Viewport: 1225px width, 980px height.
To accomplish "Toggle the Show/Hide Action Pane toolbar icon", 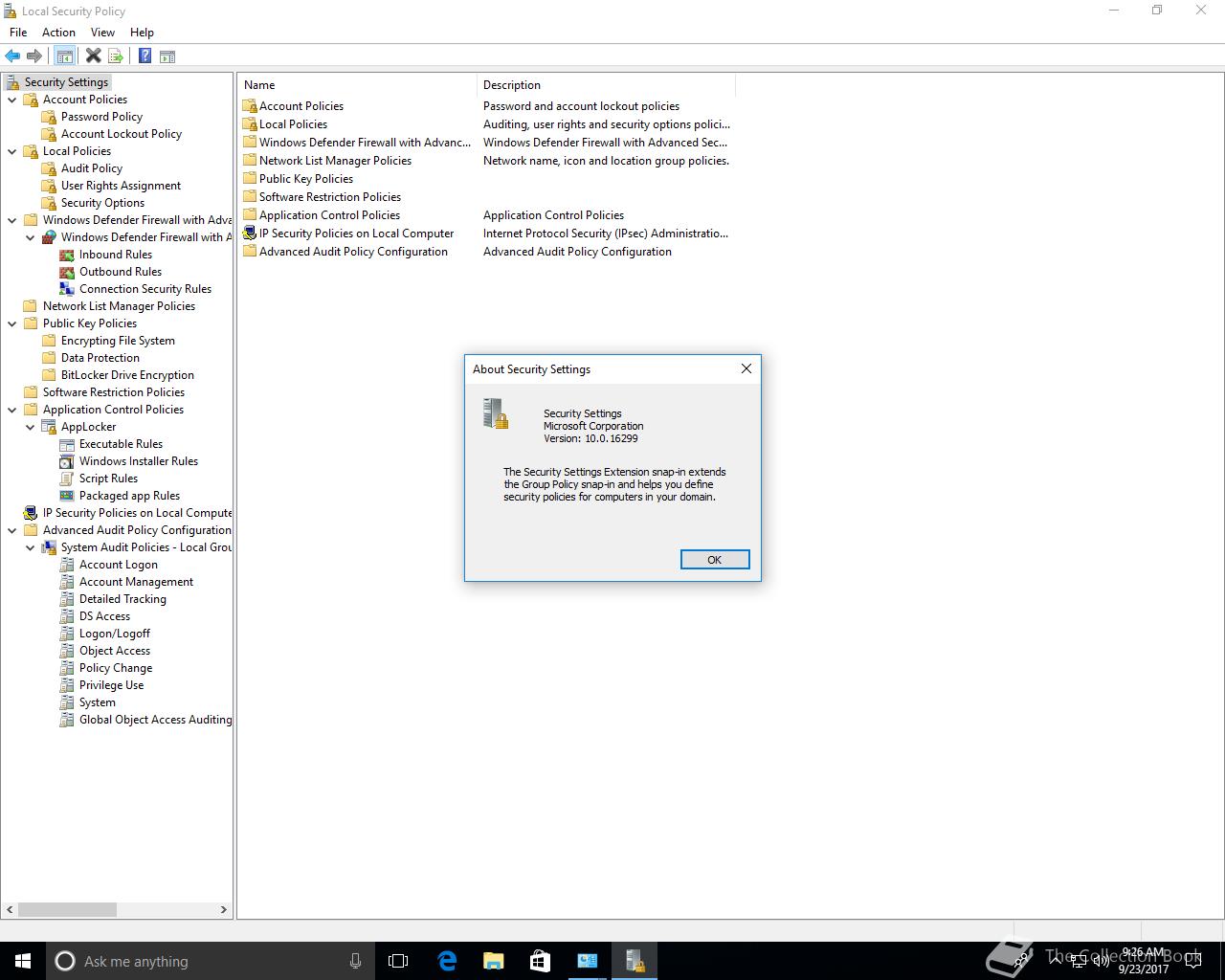I will pyautogui.click(x=167, y=56).
